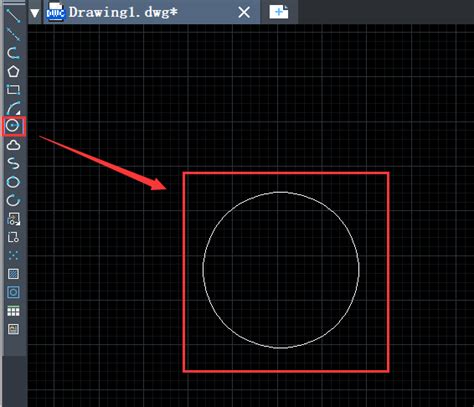Select the Polyline tool
The image size is (474, 407).
[13, 53]
